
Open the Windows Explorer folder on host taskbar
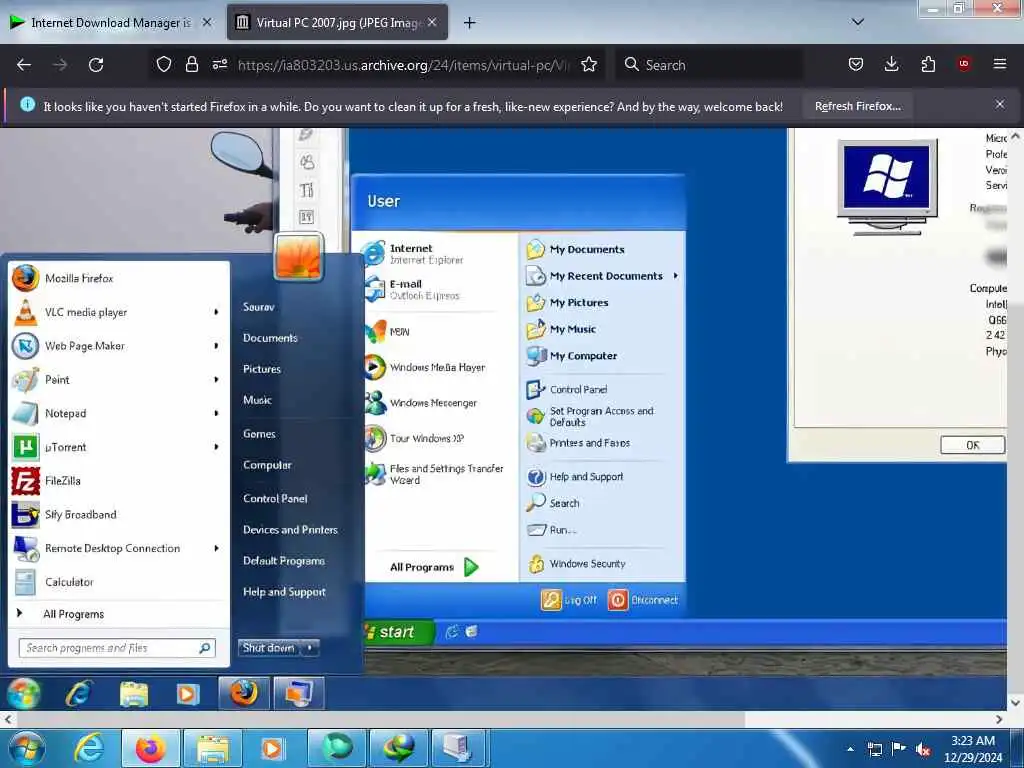click(213, 748)
